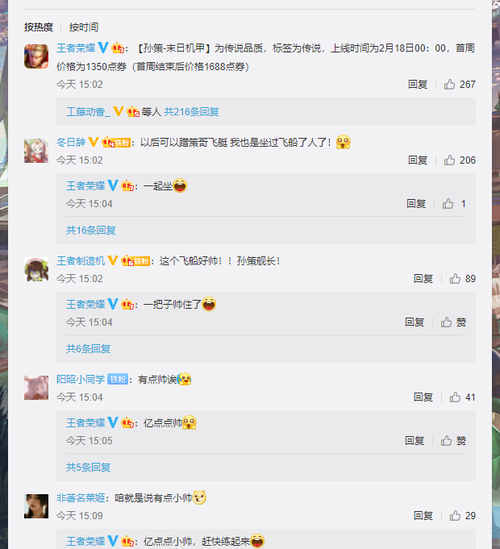Open 王者制造机 user profile link
The height and width of the screenshot is (549, 500).
click(x=81, y=261)
